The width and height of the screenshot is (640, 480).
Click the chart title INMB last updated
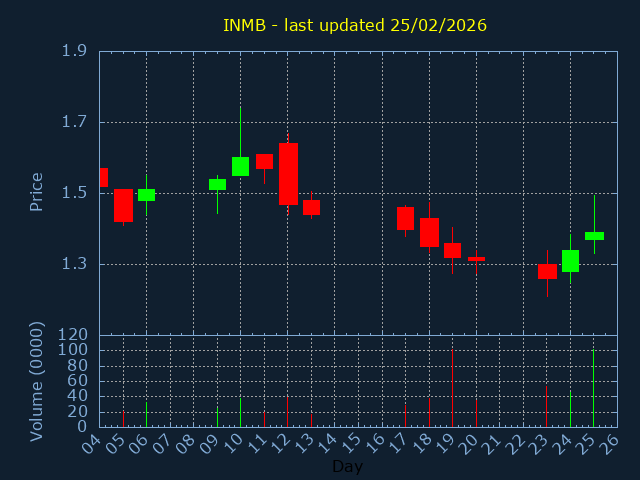pyautogui.click(x=354, y=25)
